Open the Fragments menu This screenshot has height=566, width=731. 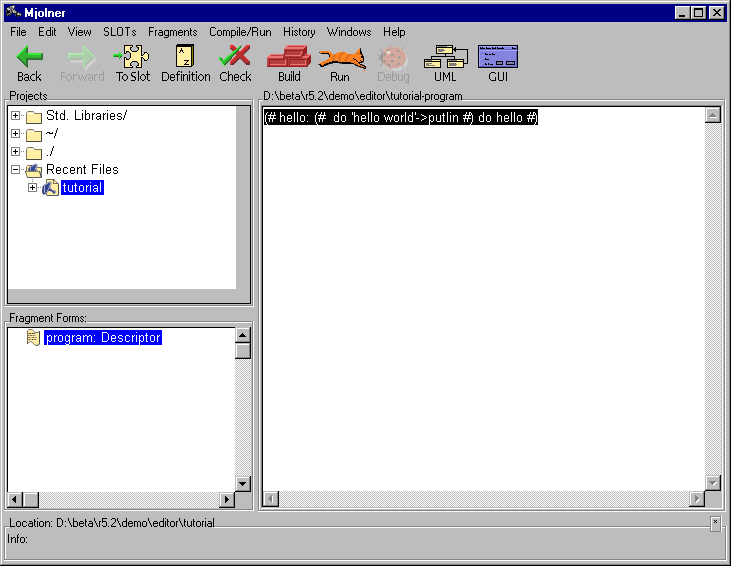click(172, 32)
